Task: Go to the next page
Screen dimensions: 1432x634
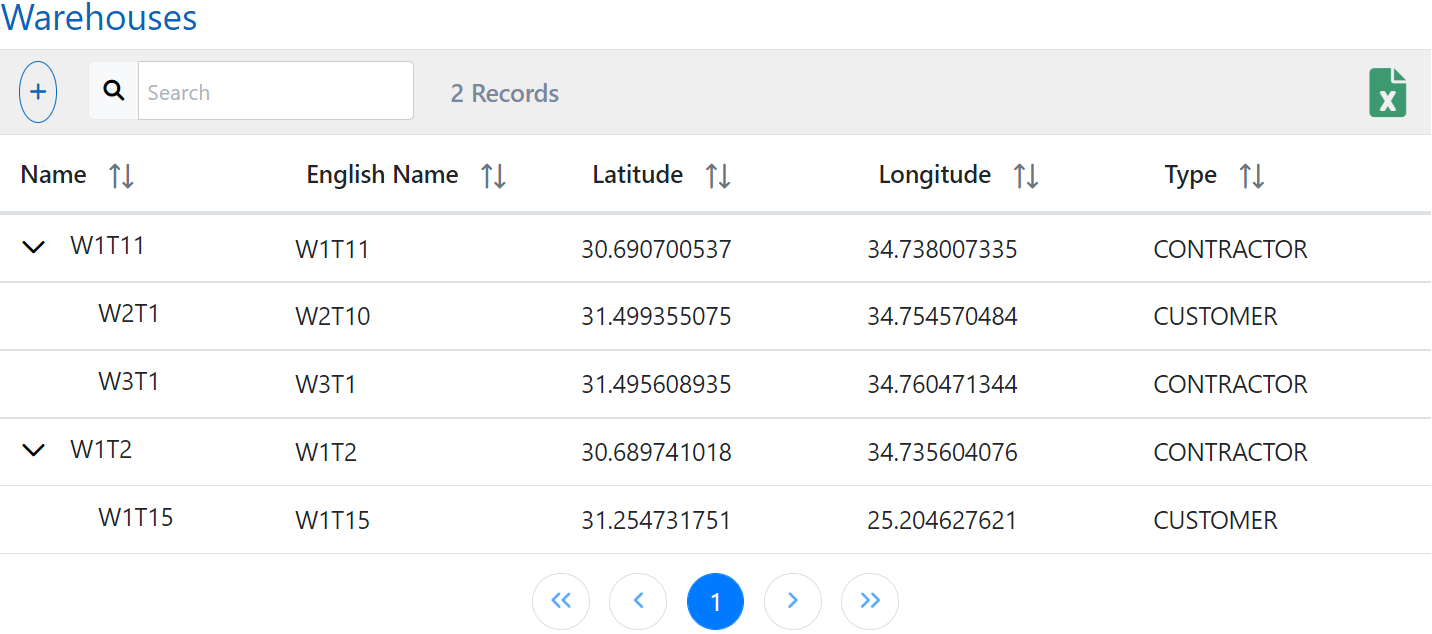Action: pyautogui.click(x=792, y=601)
